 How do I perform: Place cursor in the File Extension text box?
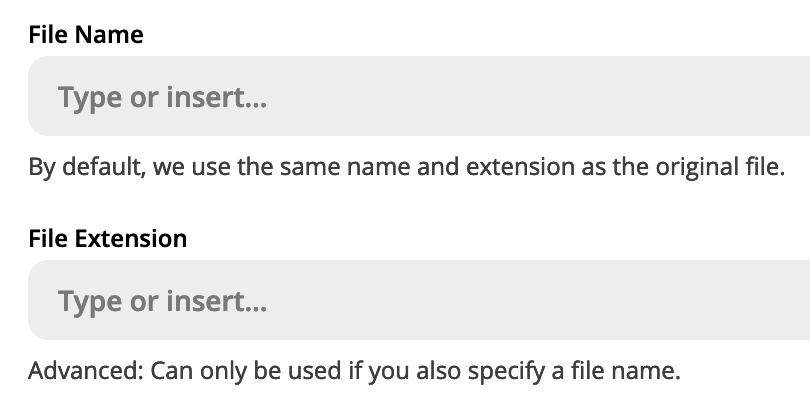419,300
